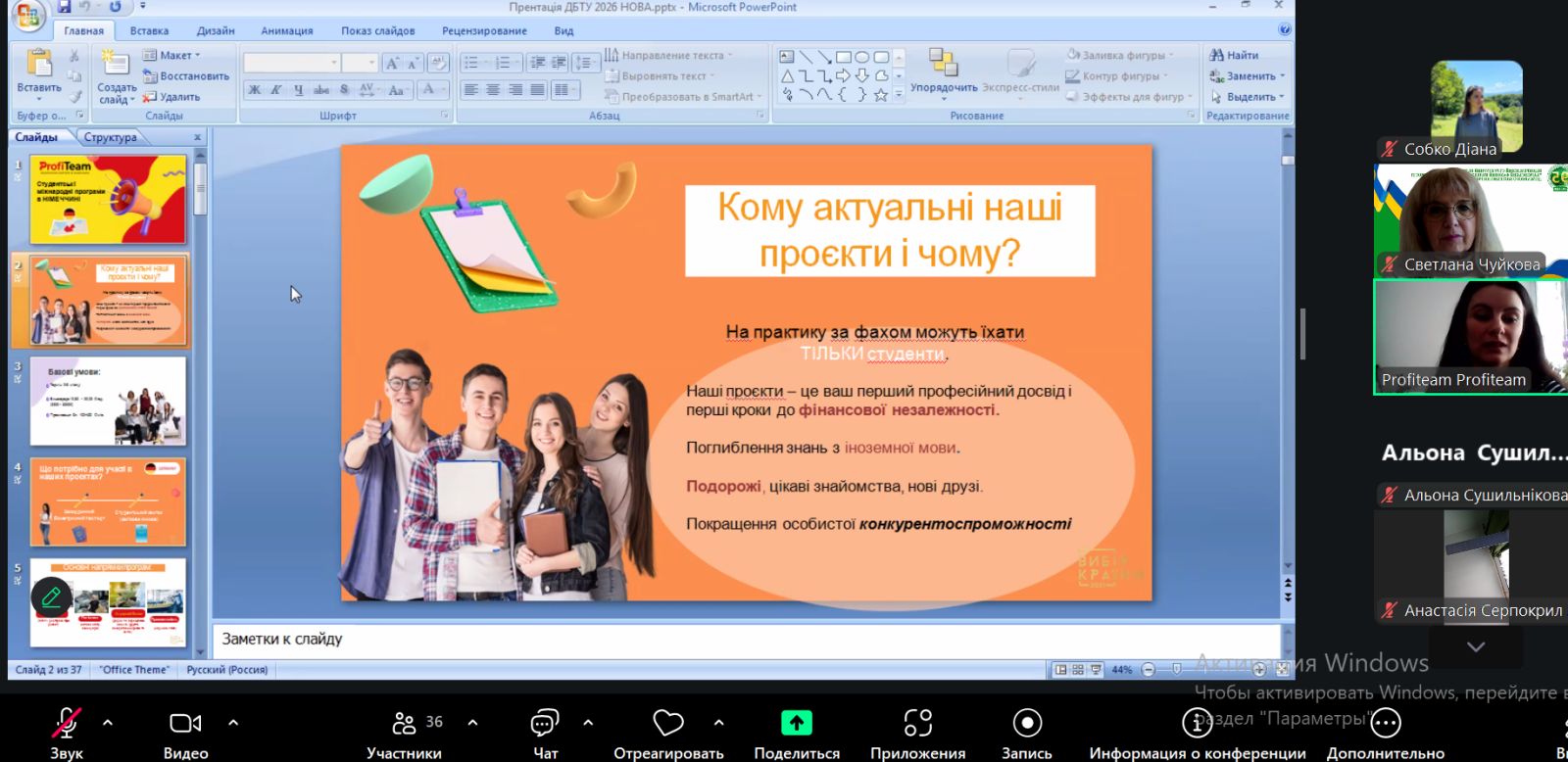
Task: Click the Найти find button
Action: click(1235, 55)
